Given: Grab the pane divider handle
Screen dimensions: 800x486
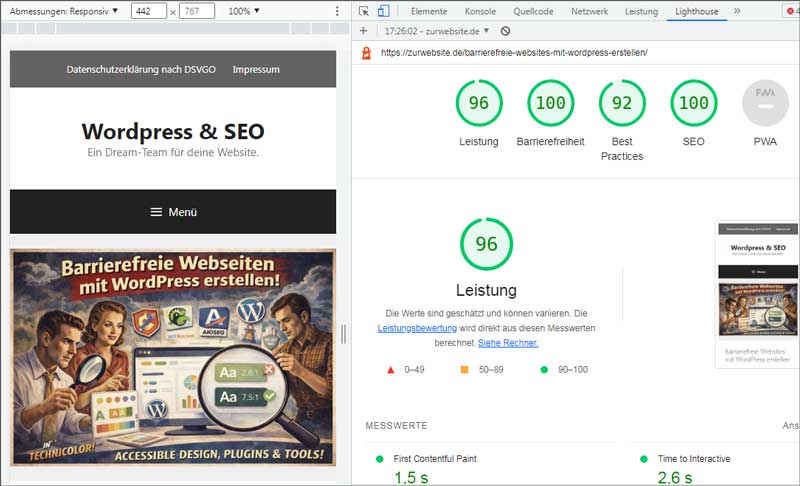Looking at the screenshot, I should click(343, 335).
